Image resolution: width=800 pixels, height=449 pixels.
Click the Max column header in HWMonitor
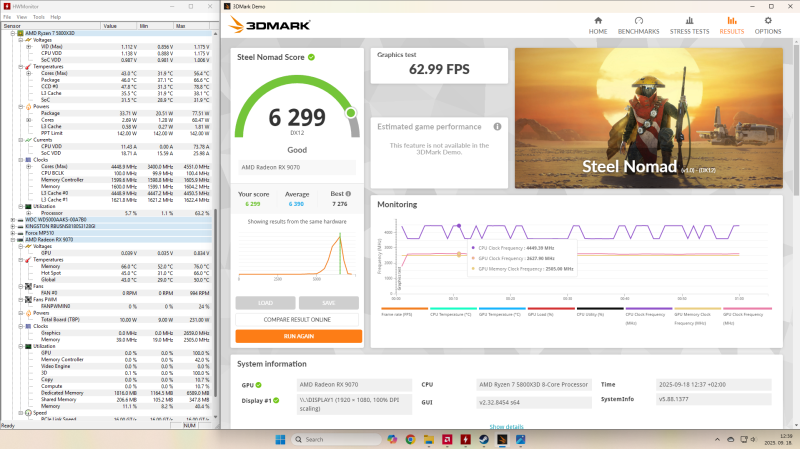tap(191, 26)
